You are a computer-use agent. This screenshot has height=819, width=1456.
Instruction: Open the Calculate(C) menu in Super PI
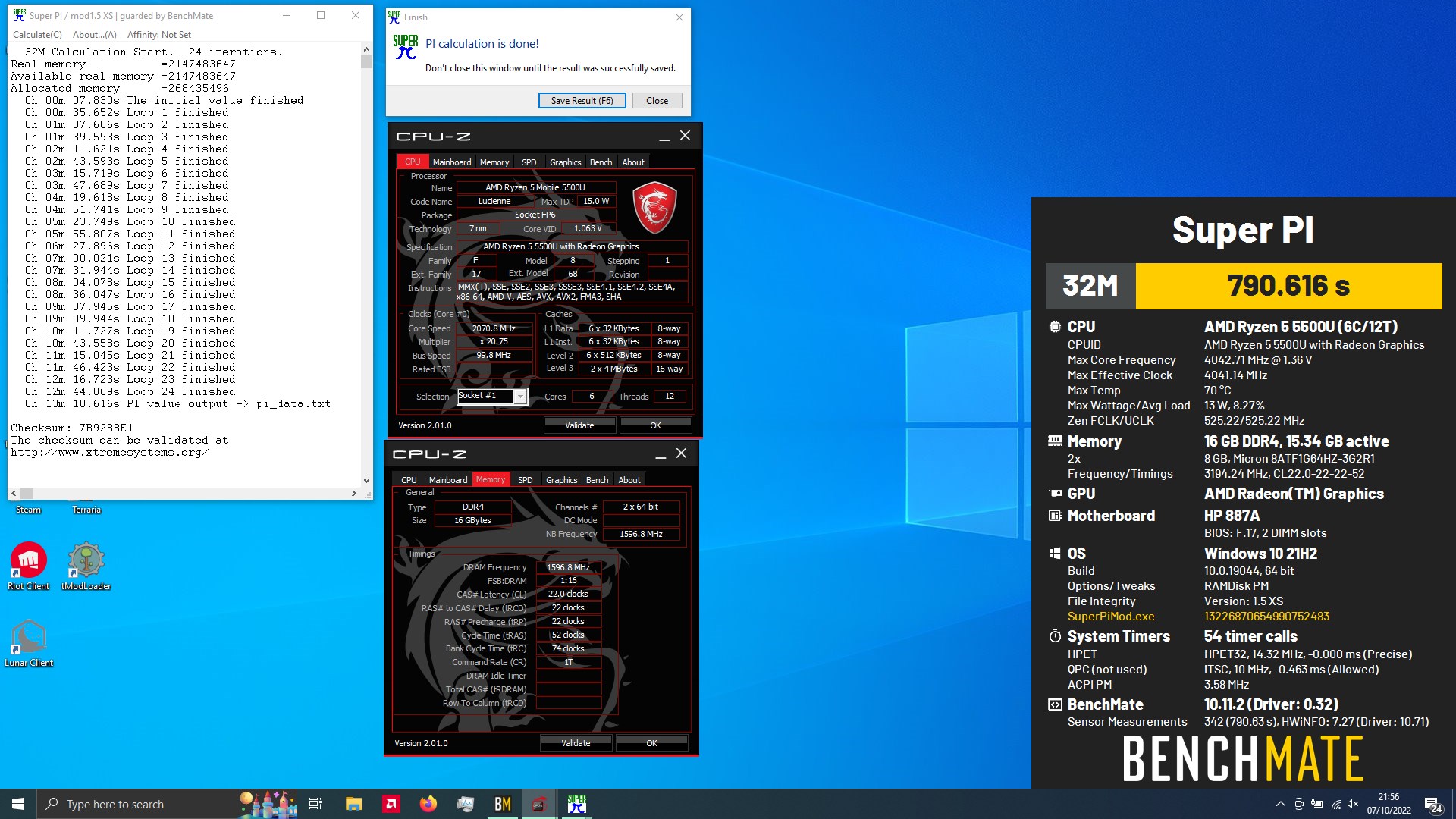pos(37,34)
